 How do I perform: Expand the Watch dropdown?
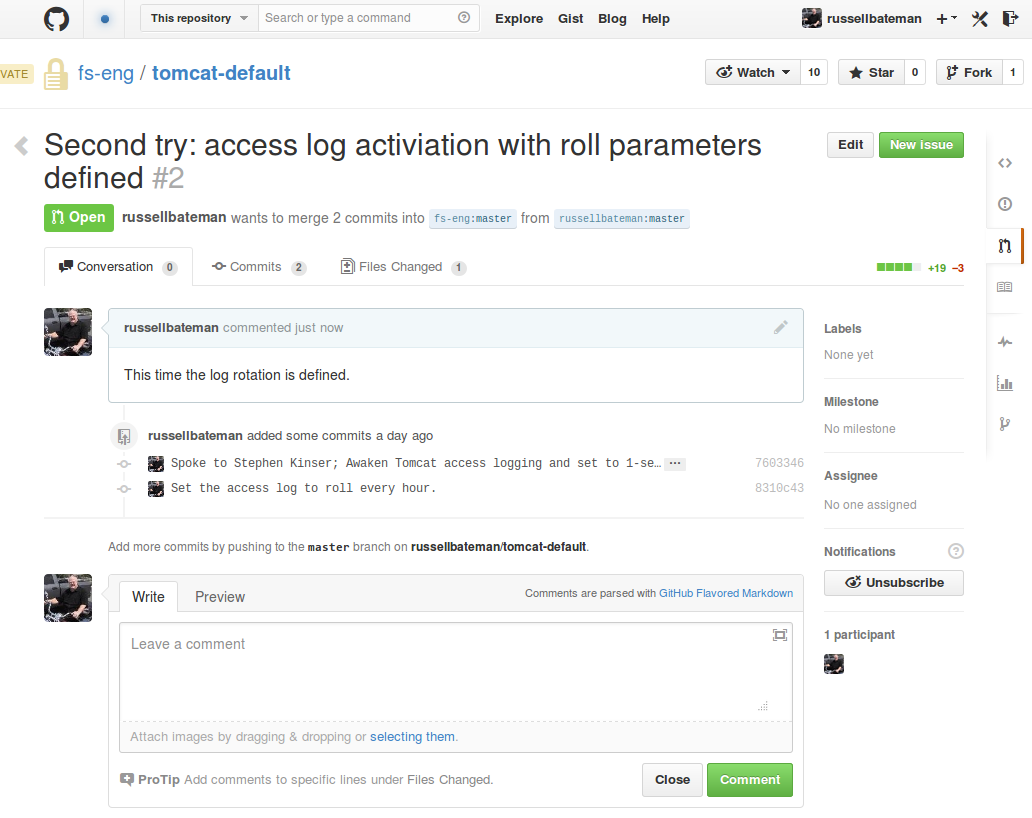[x=753, y=72]
